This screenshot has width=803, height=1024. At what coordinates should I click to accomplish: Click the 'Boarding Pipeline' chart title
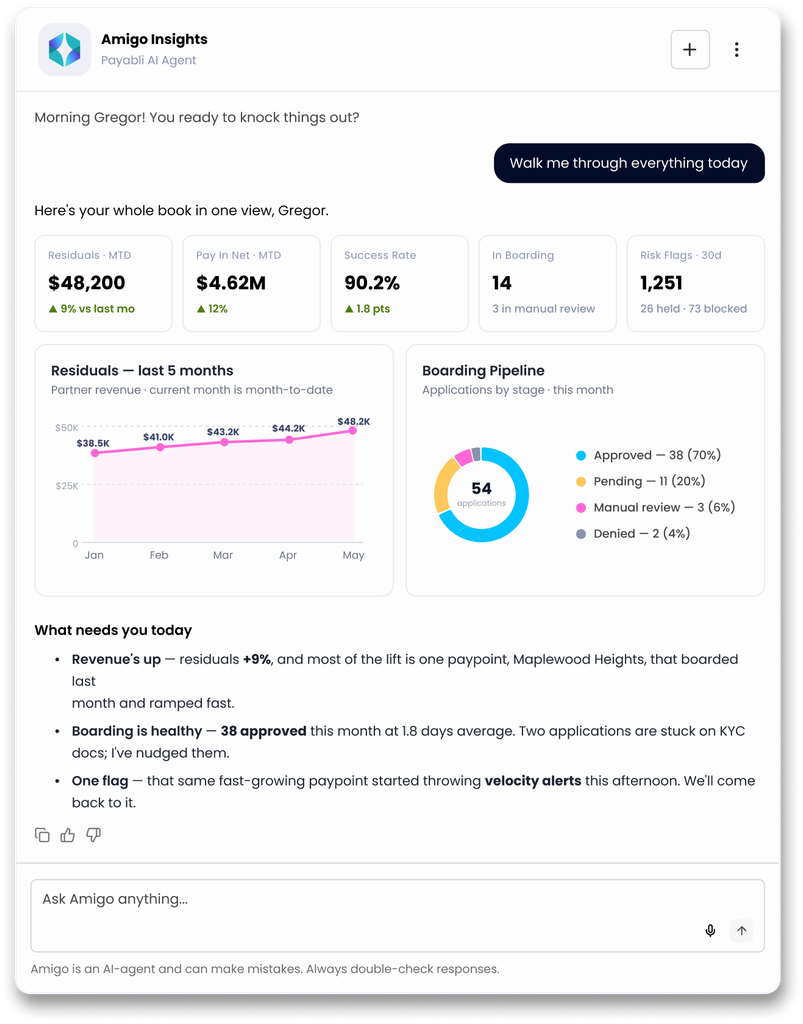point(483,370)
